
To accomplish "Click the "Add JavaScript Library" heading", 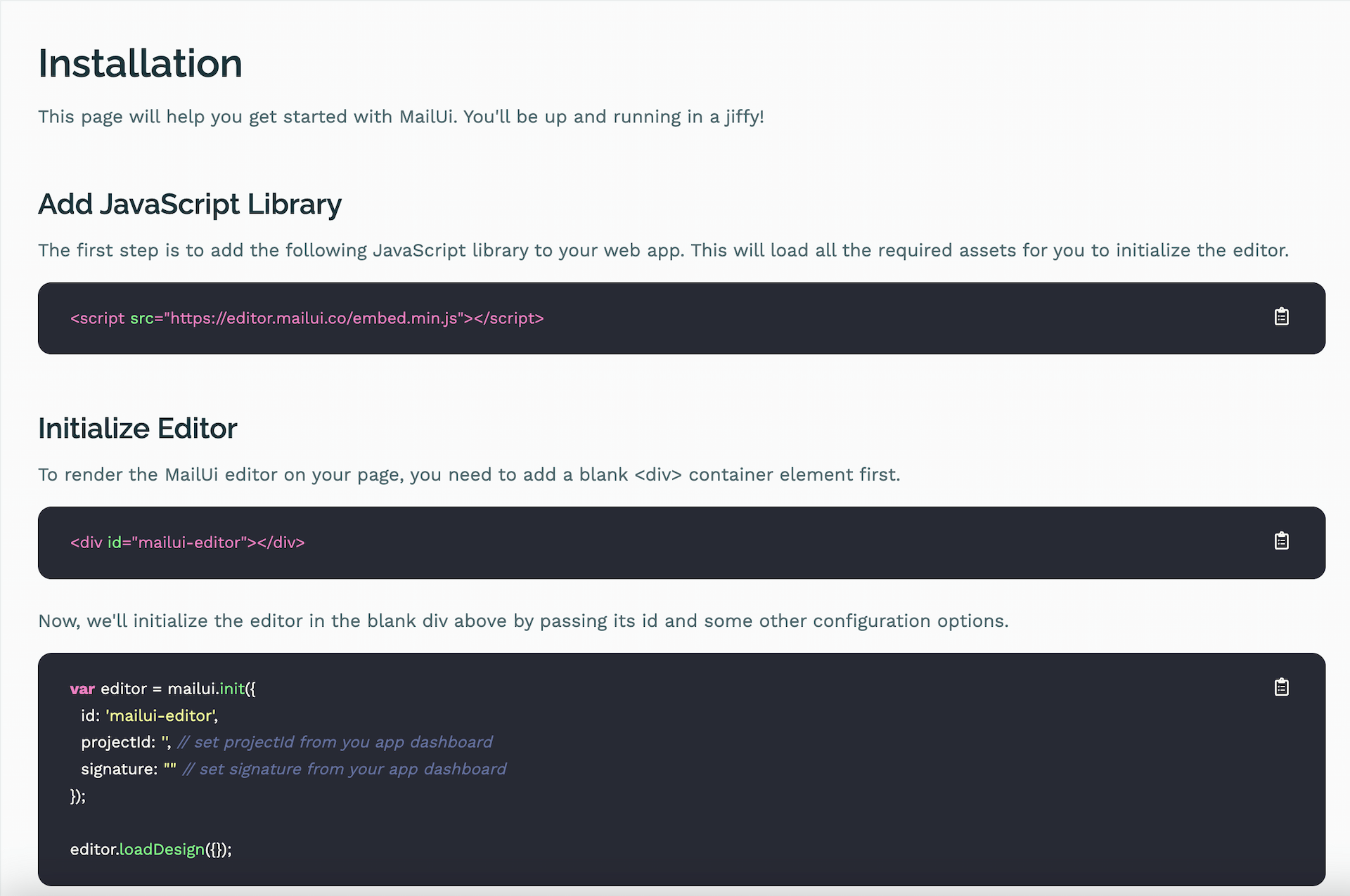I will (x=190, y=204).
